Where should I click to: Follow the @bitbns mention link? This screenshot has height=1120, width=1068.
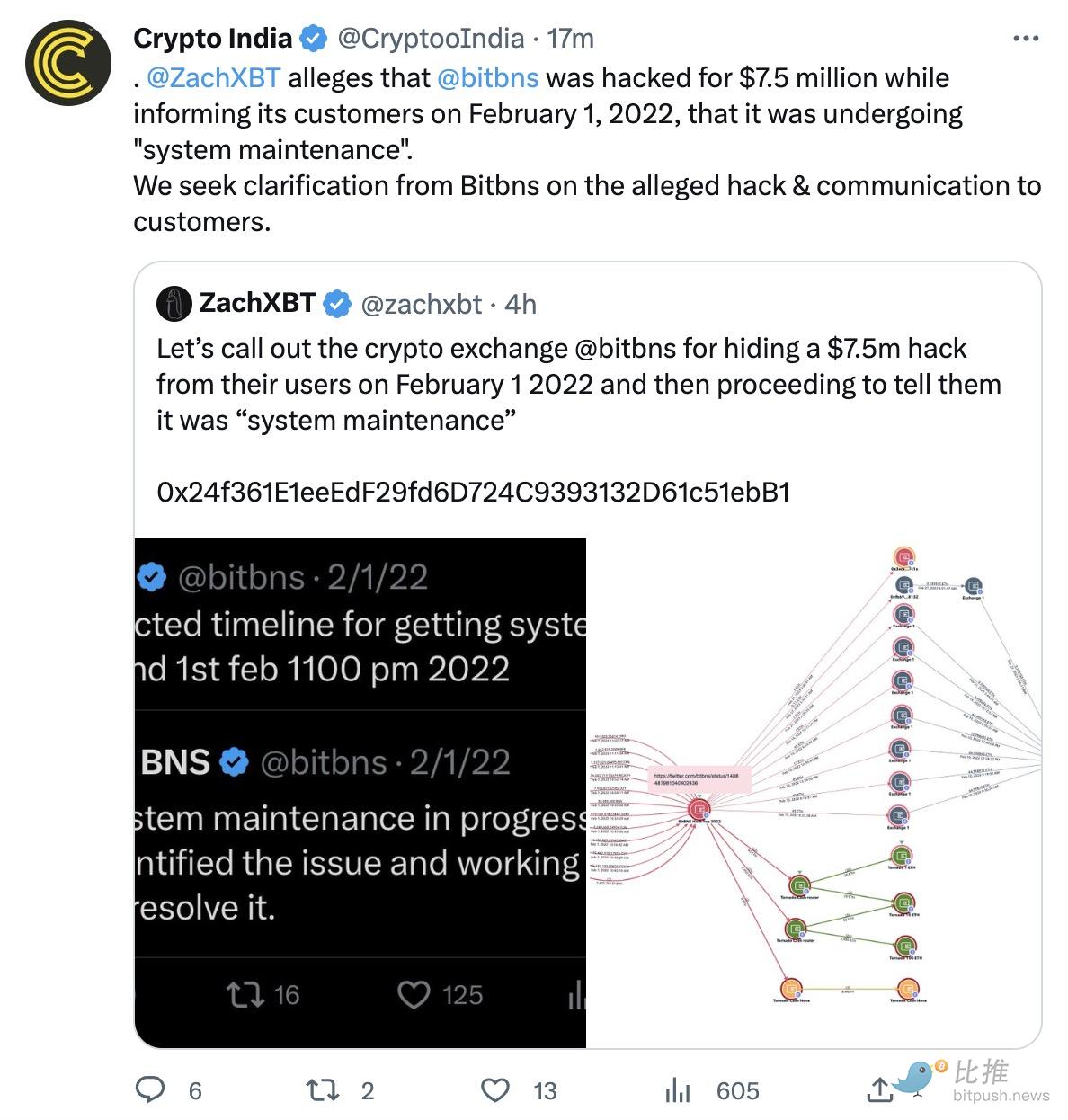pos(487,77)
